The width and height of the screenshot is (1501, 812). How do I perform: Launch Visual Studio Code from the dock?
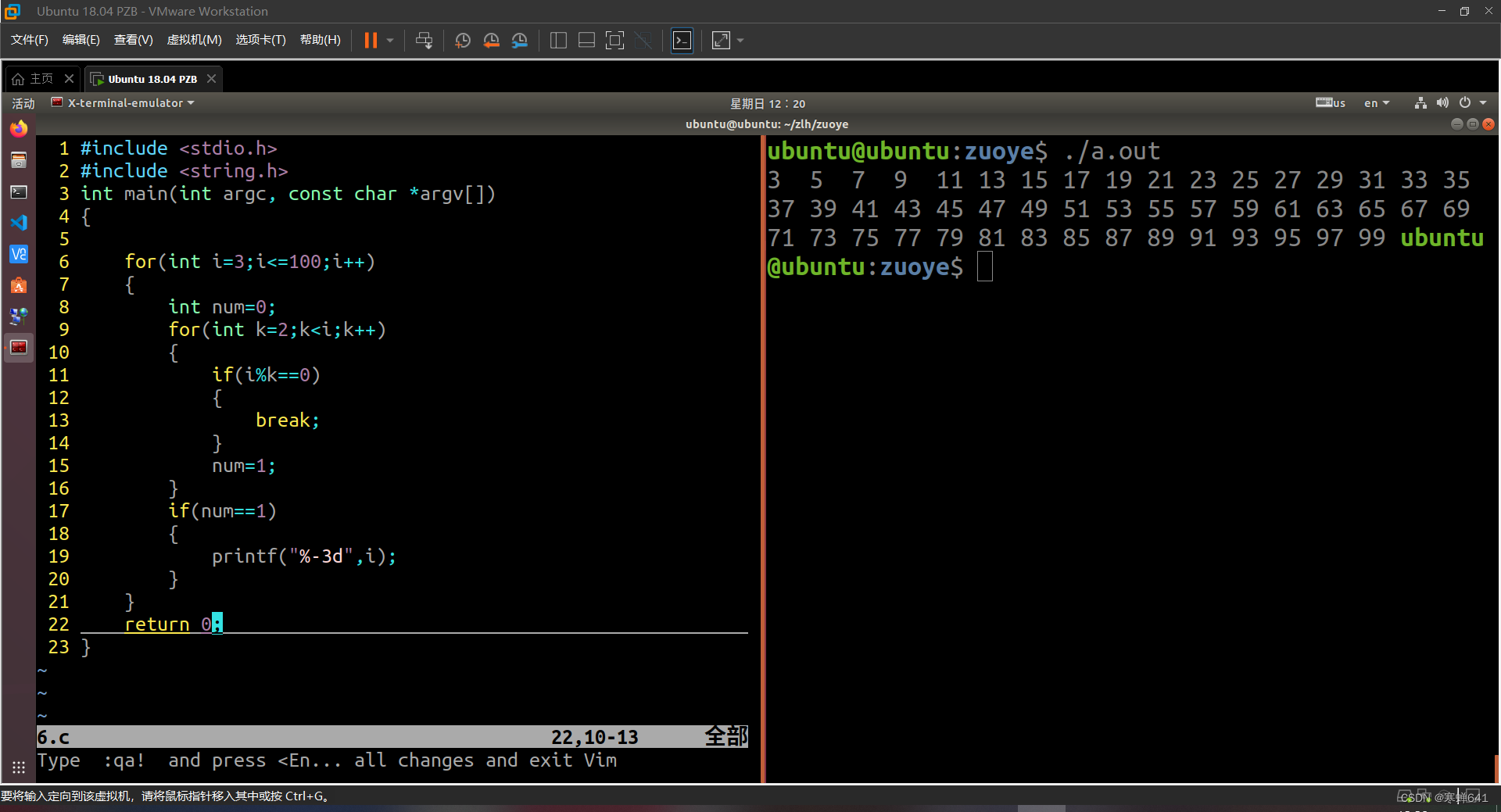click(19, 223)
